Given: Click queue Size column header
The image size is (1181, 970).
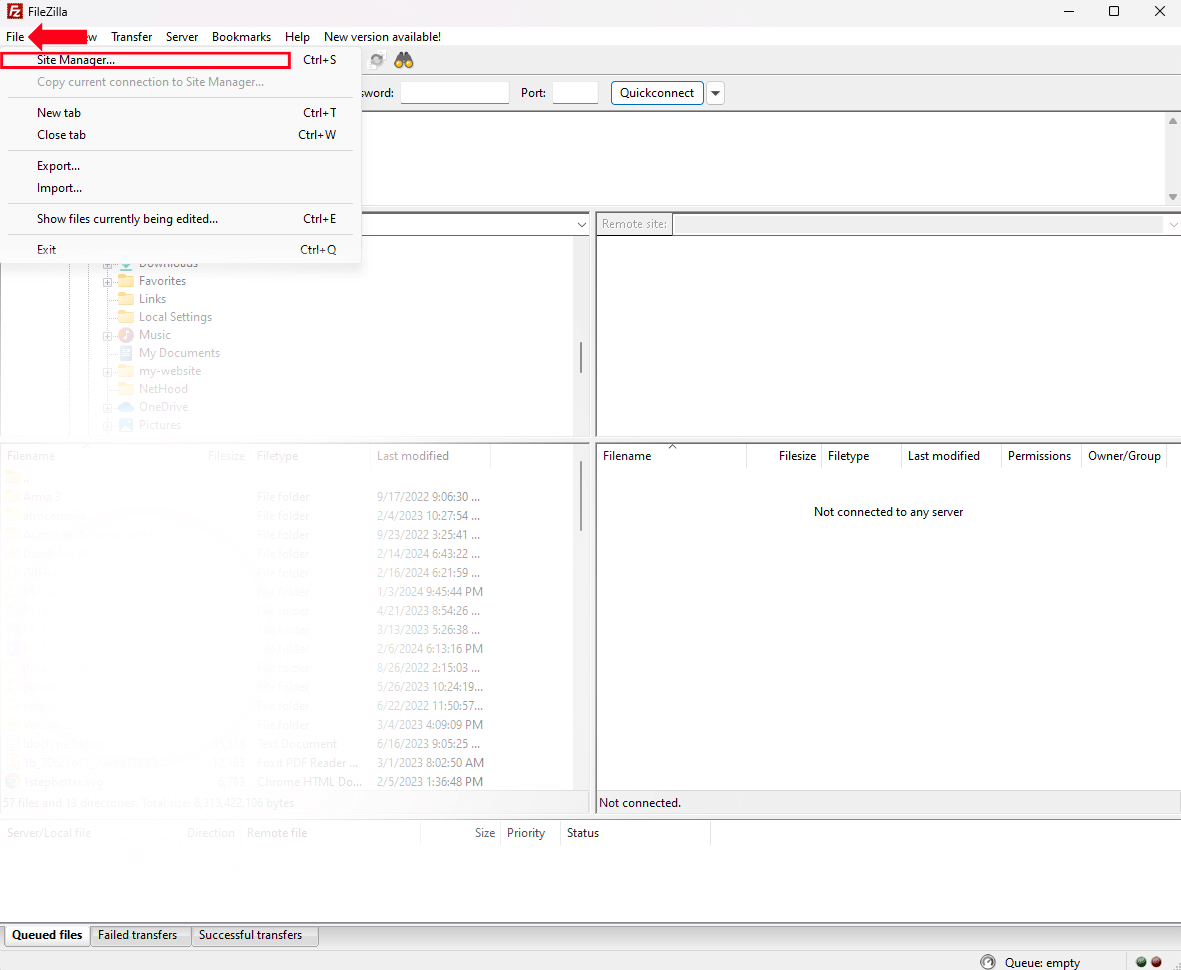Looking at the screenshot, I should click(460, 834).
